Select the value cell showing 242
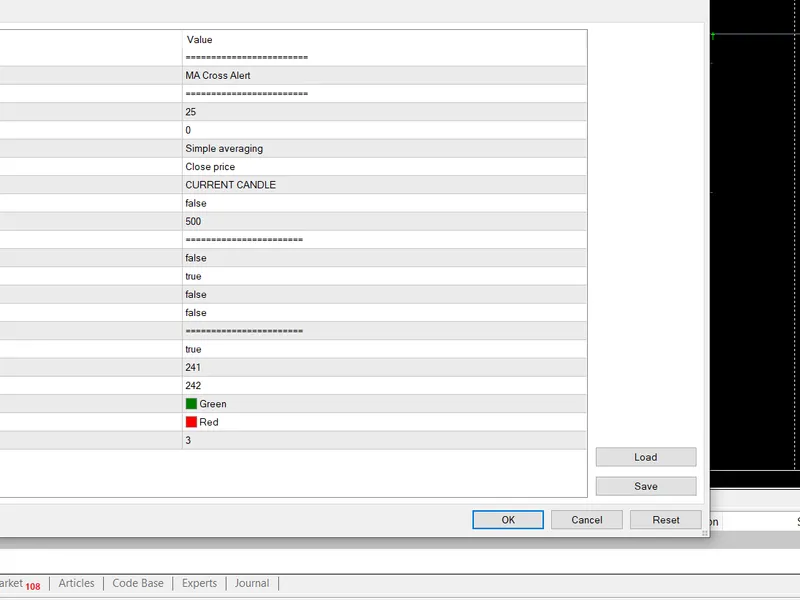Viewport: 800px width, 600px height. tap(384, 386)
